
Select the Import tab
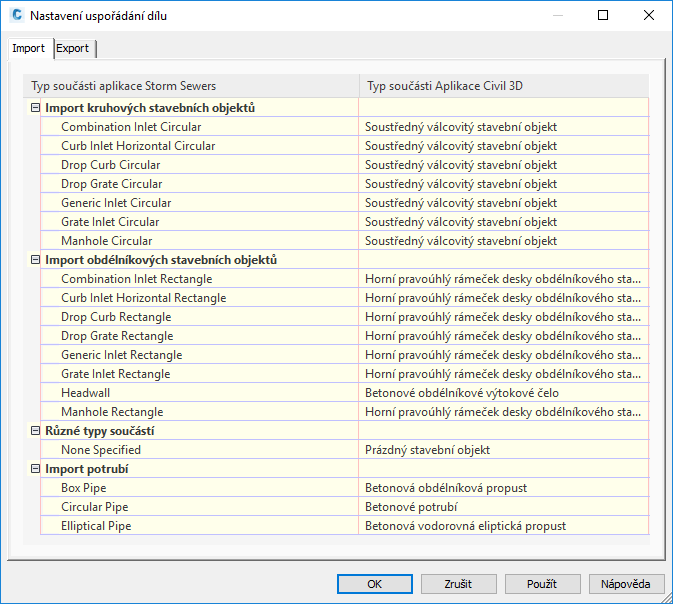(28, 48)
